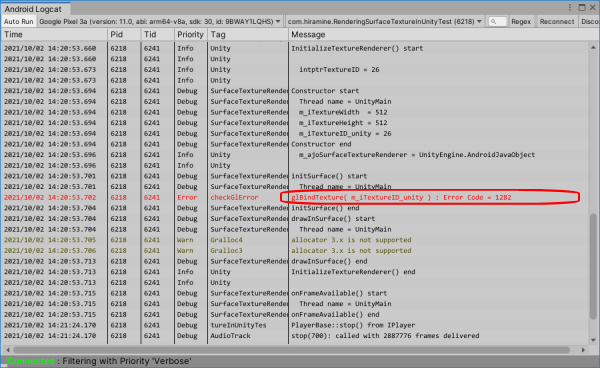
Task: Toggle the Regex search option
Action: pyautogui.click(x=521, y=21)
